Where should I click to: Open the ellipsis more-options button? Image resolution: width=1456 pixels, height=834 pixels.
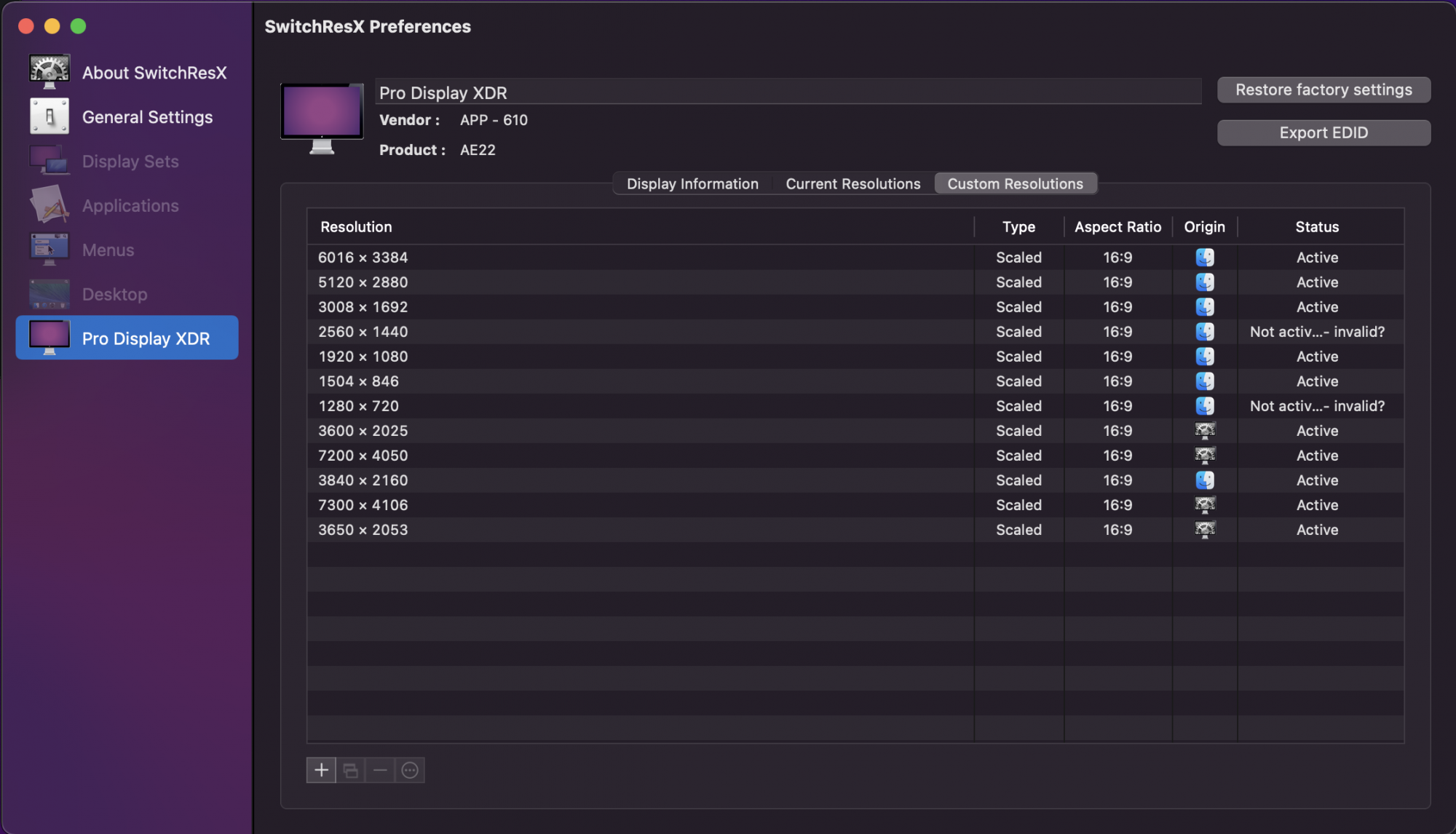(x=410, y=770)
